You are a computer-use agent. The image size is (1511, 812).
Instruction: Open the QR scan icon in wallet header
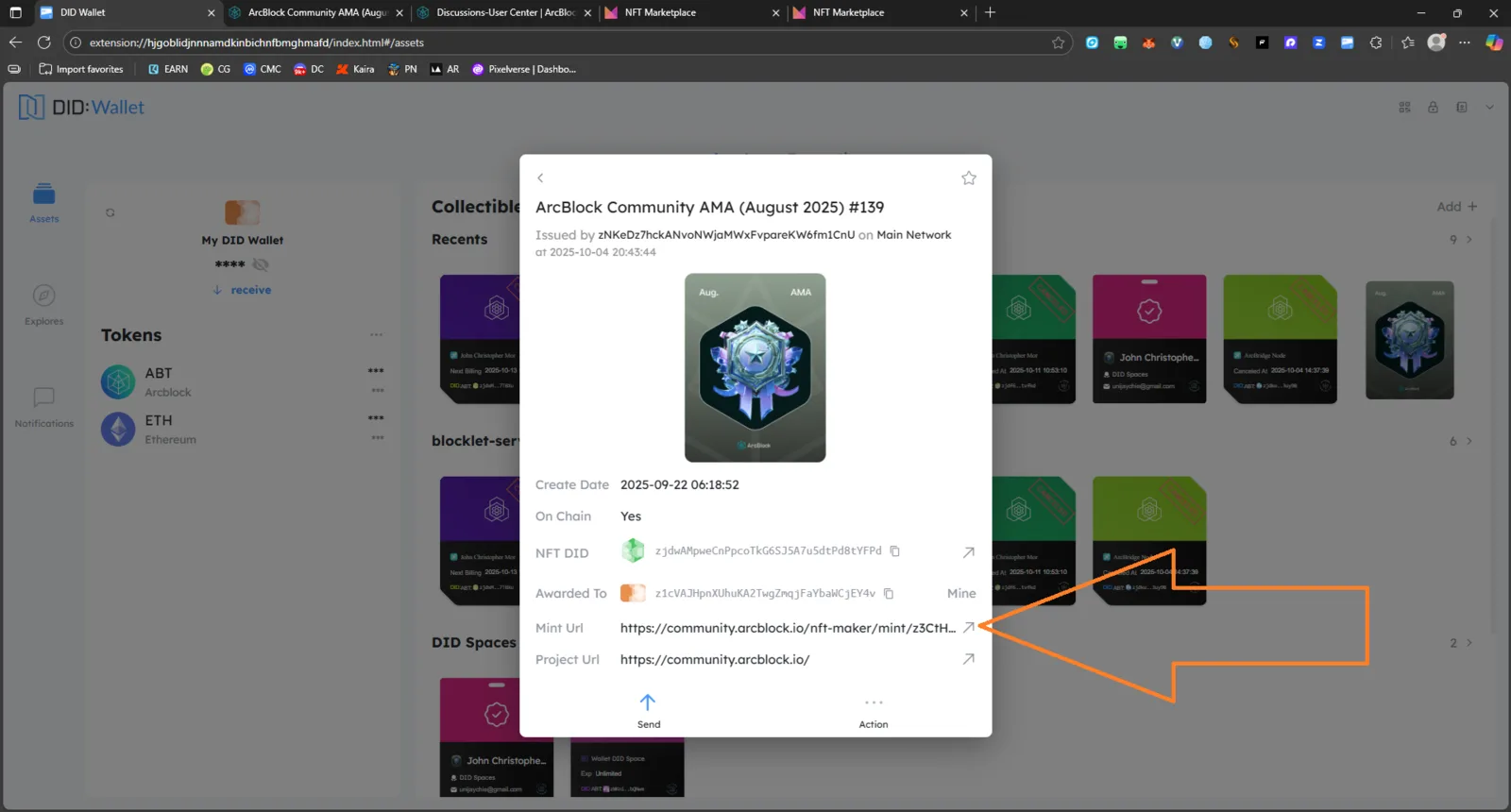point(1404,108)
